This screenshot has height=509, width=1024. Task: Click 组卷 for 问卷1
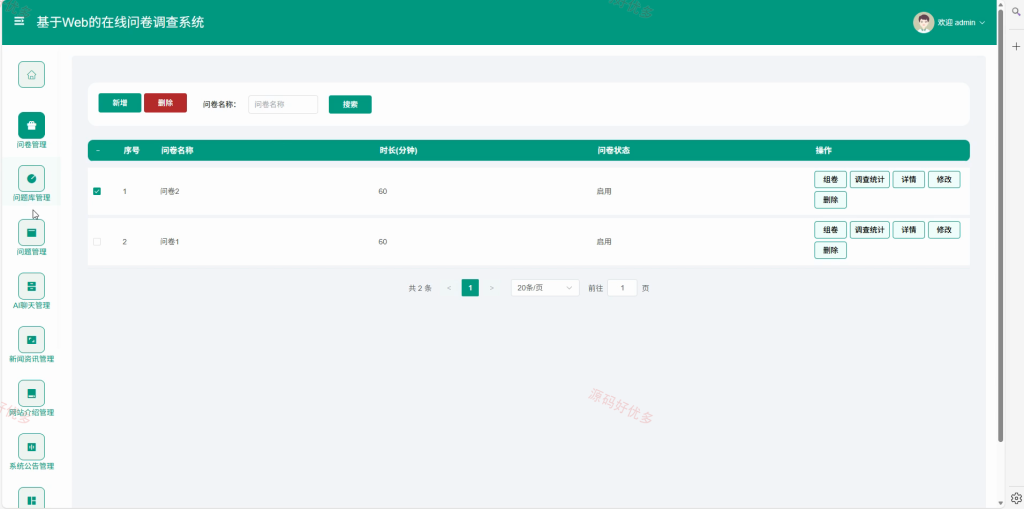coord(830,230)
